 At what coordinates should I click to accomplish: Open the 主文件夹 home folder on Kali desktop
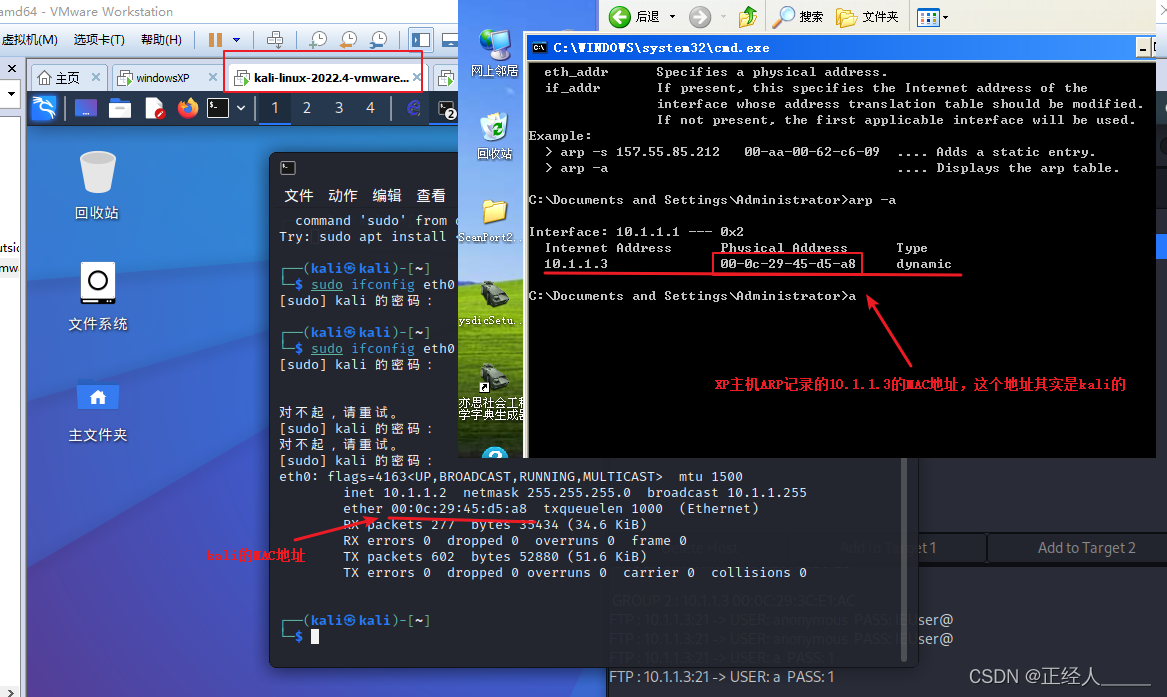[x=97, y=411]
